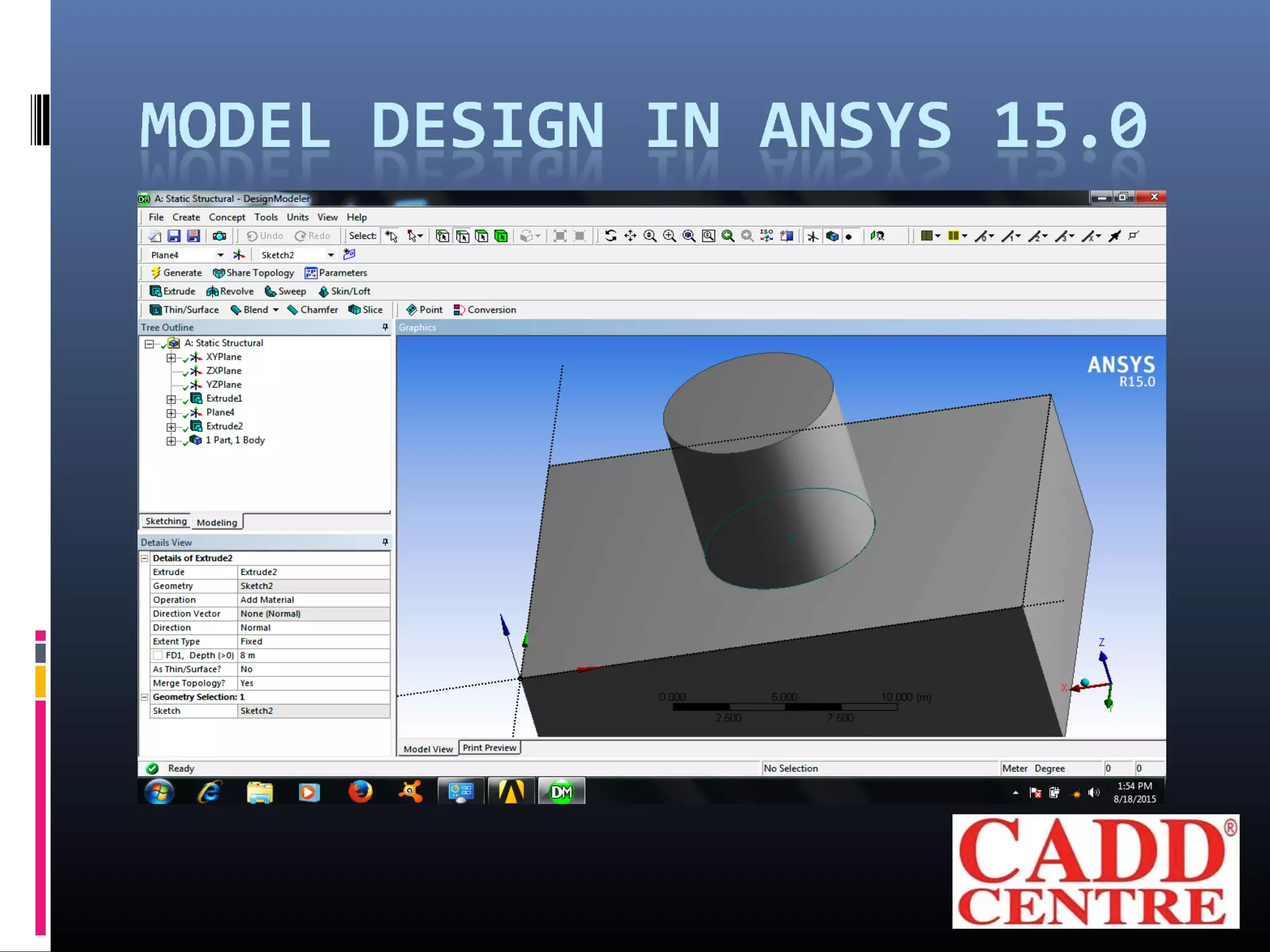Click the pin icon on Details View

point(385,542)
